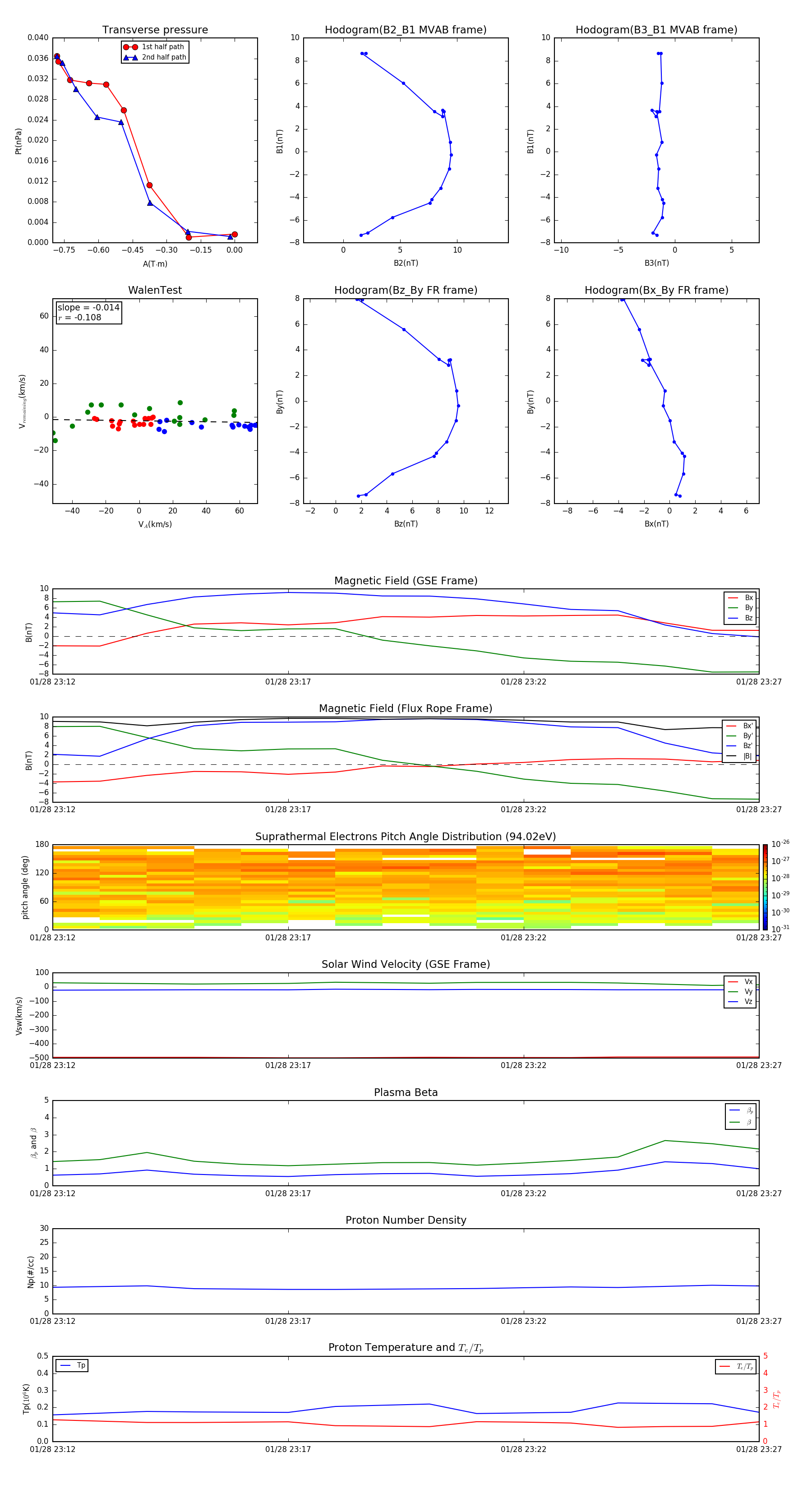Click the "V_remaining(km/s)" y-axis label
Image resolution: width=812 pixels, height=1489 pixels.
pyautogui.click(x=22, y=401)
